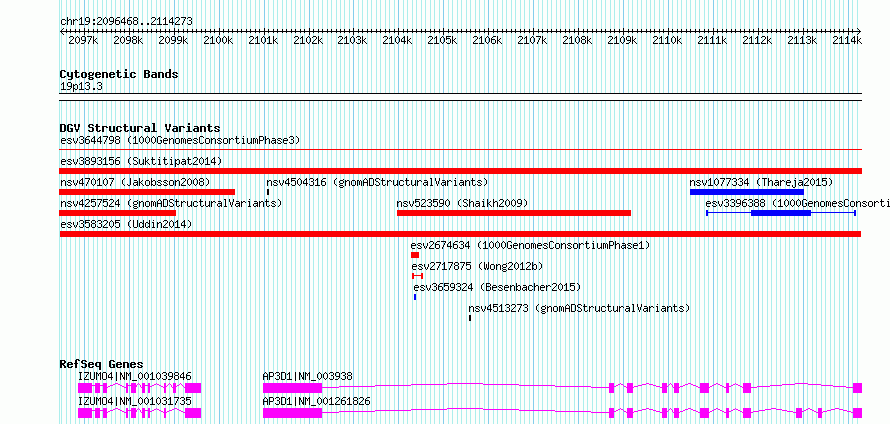890x424 pixels.
Task: Click the tiny blue esv3659324 marker
Action: [x=415, y=297]
